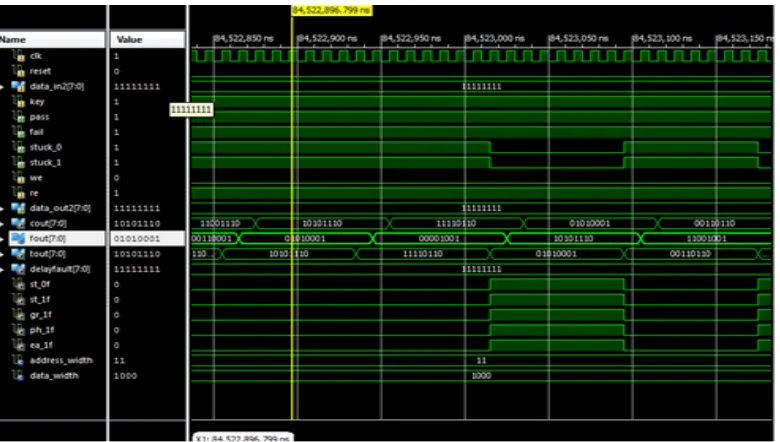Click the tout[7:0] bus icon
Screen dimensions: 780x442
18,254
